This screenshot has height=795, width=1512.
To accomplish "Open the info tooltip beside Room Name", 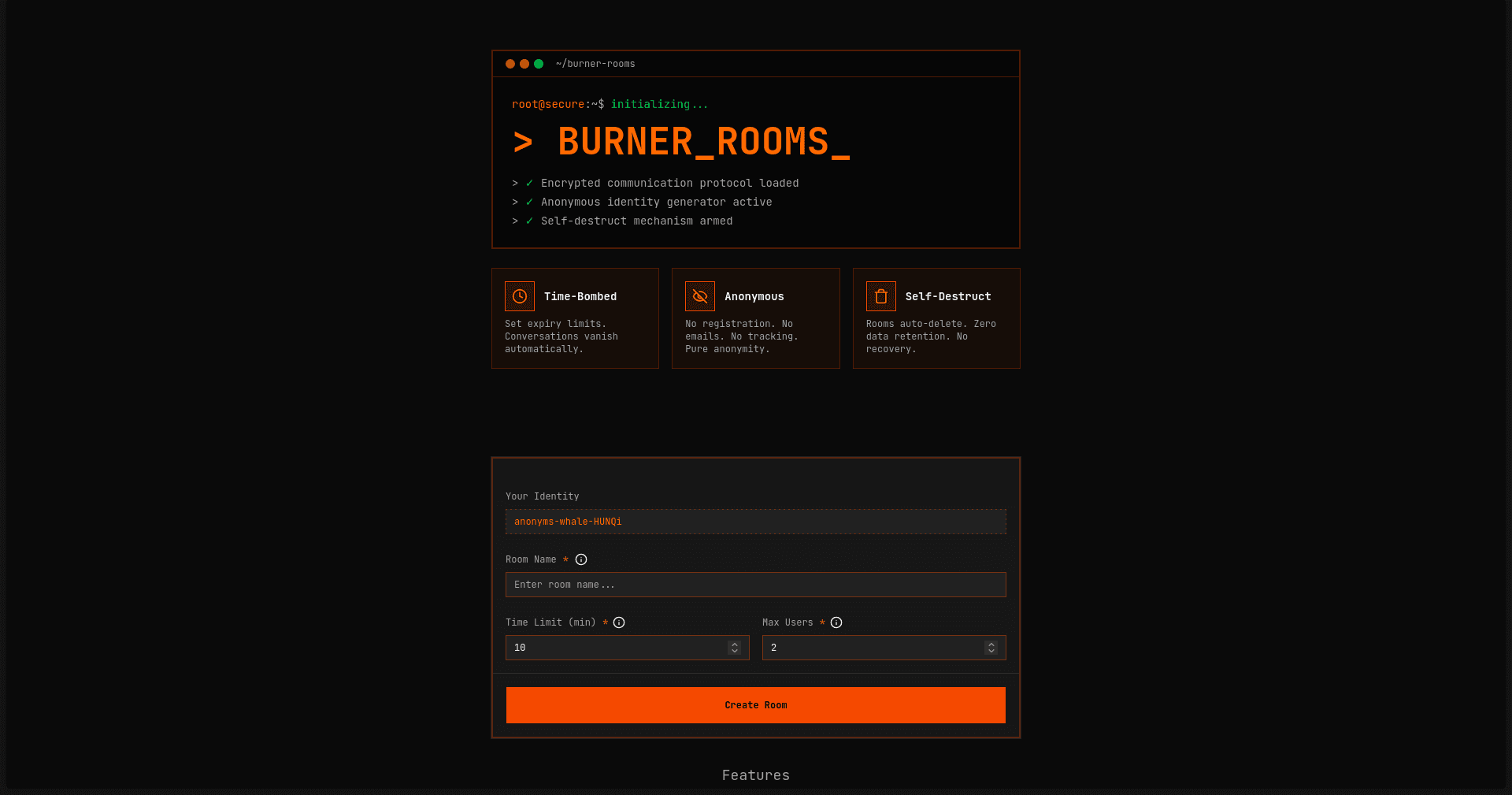I will [x=581, y=559].
